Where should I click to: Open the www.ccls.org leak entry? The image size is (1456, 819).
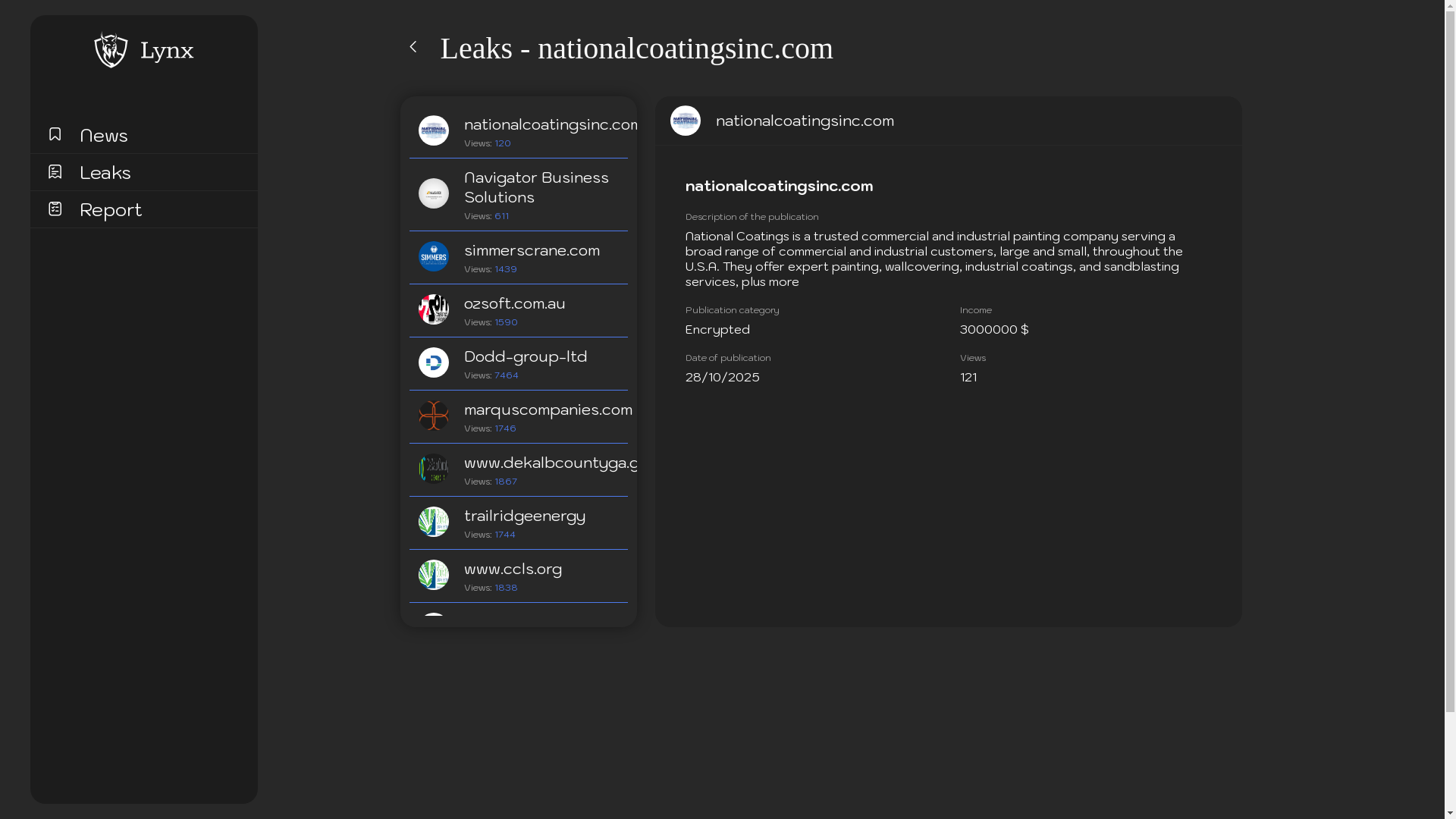pyautogui.click(x=513, y=570)
